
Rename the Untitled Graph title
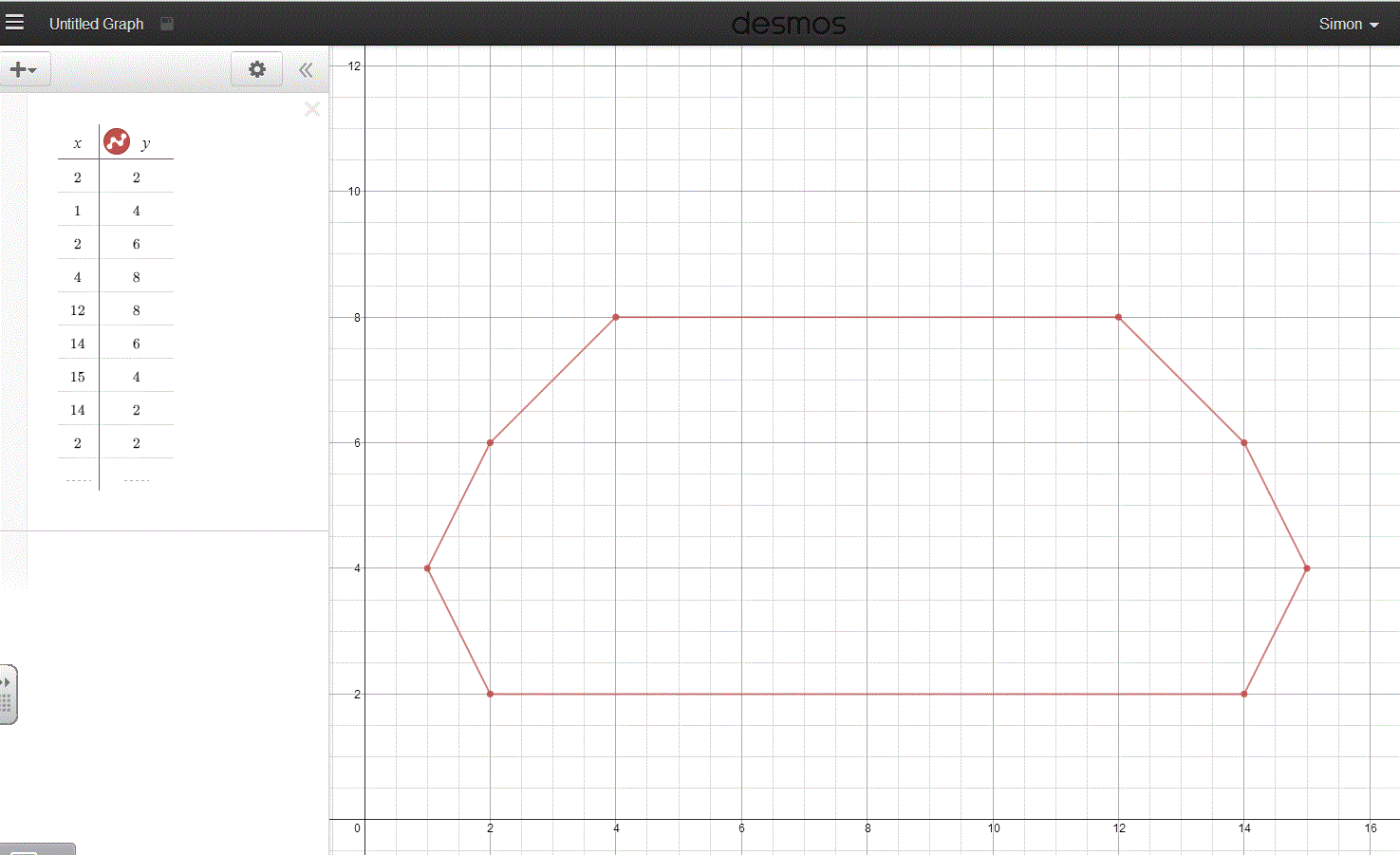click(x=96, y=24)
